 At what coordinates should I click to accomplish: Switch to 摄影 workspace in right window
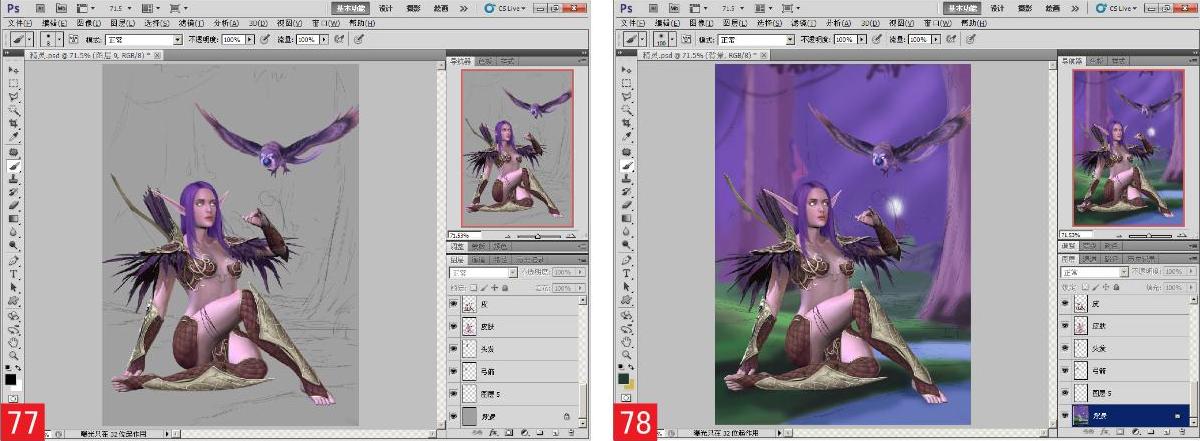coord(1026,7)
